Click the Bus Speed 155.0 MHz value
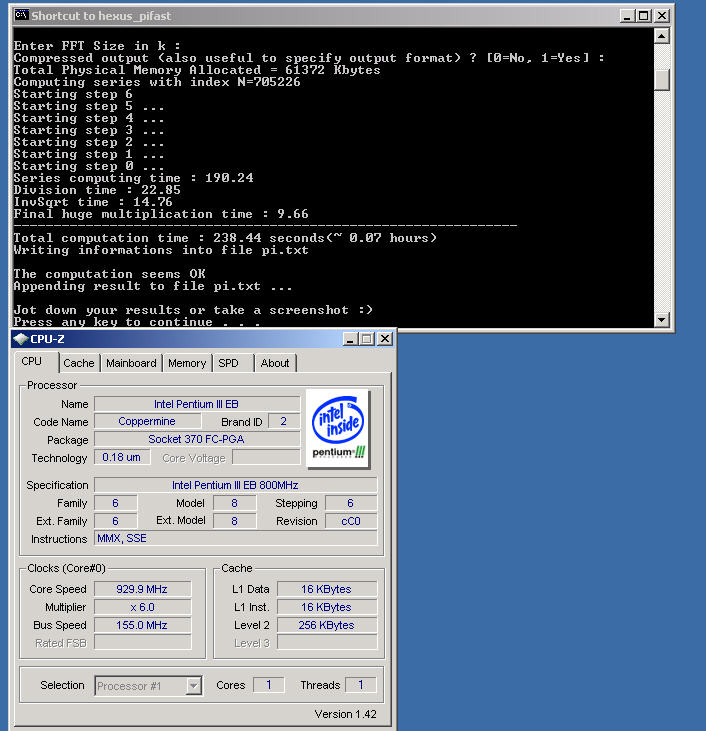706x731 pixels. tap(142, 625)
